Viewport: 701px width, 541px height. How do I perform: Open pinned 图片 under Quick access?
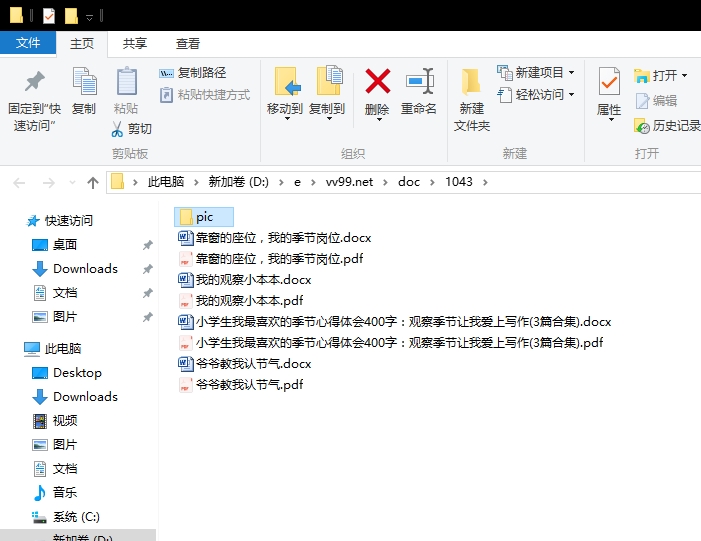[55, 317]
